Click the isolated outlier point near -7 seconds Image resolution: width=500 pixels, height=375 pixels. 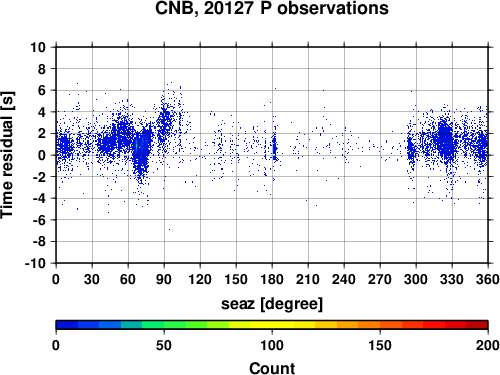[169, 229]
